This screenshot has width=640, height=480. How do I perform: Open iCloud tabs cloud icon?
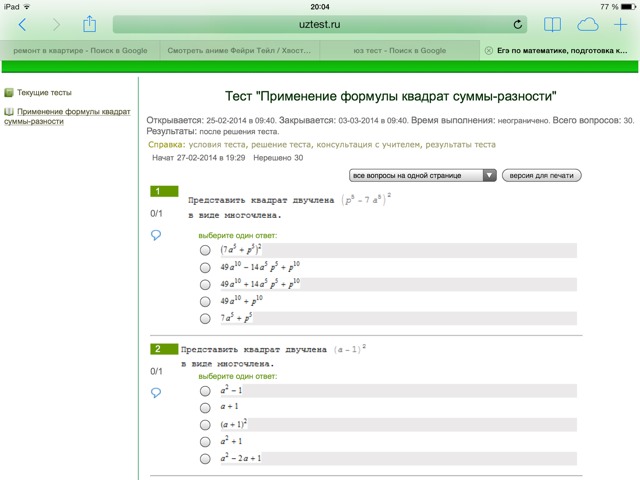(x=588, y=24)
